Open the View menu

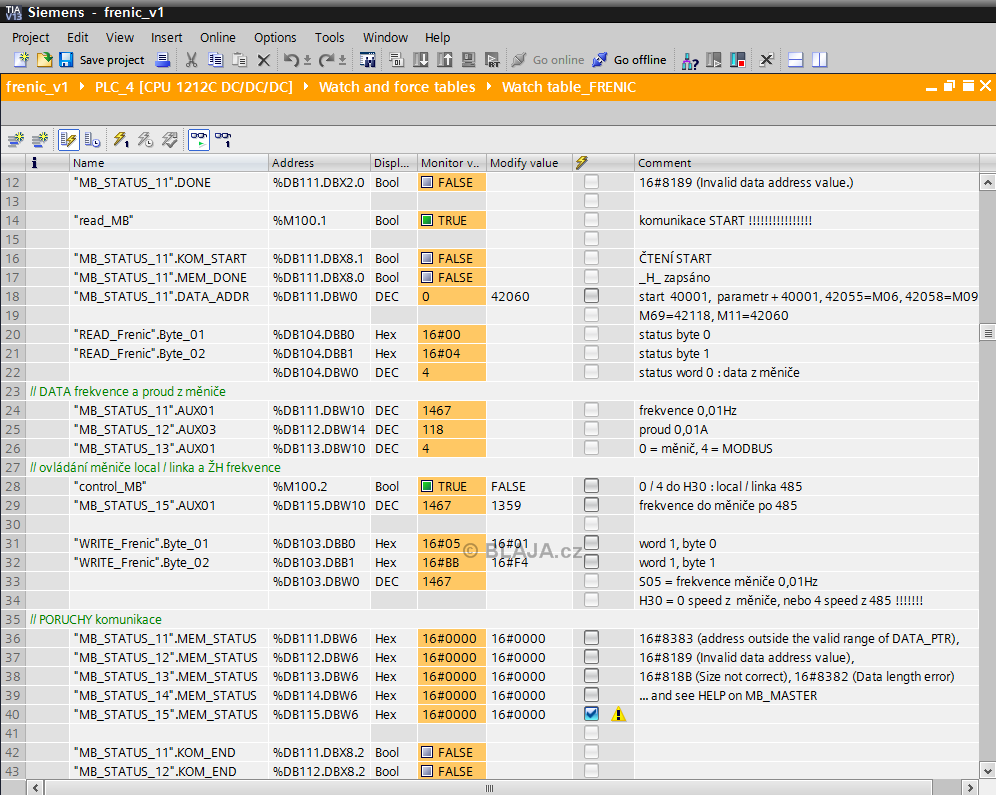point(119,37)
